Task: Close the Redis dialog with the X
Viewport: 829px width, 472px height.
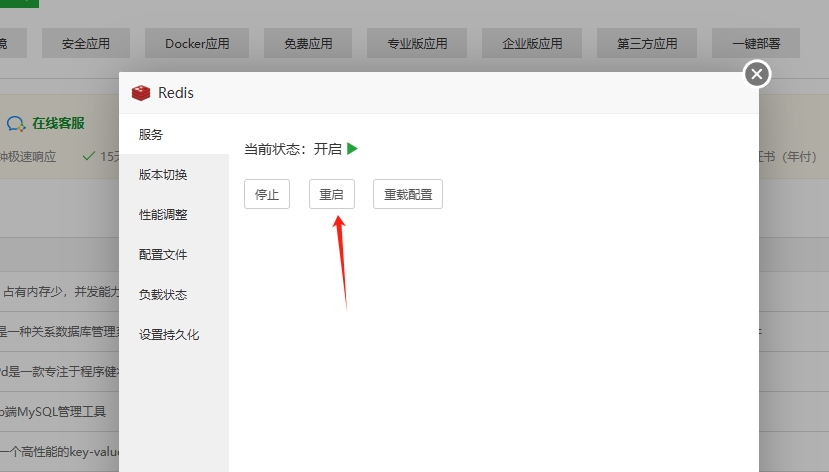Action: 757,74
